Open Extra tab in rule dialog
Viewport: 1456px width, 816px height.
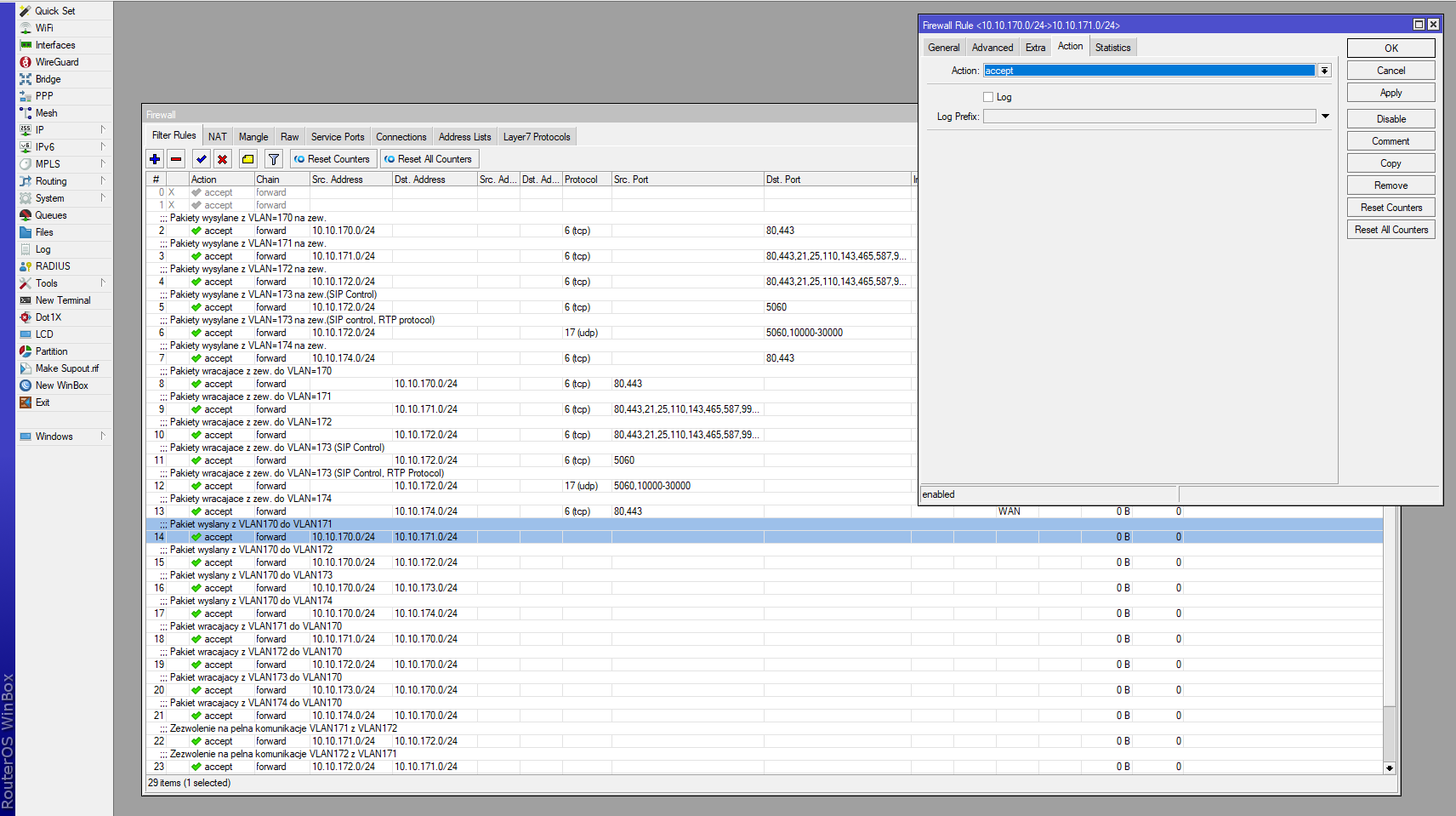pyautogui.click(x=1035, y=48)
